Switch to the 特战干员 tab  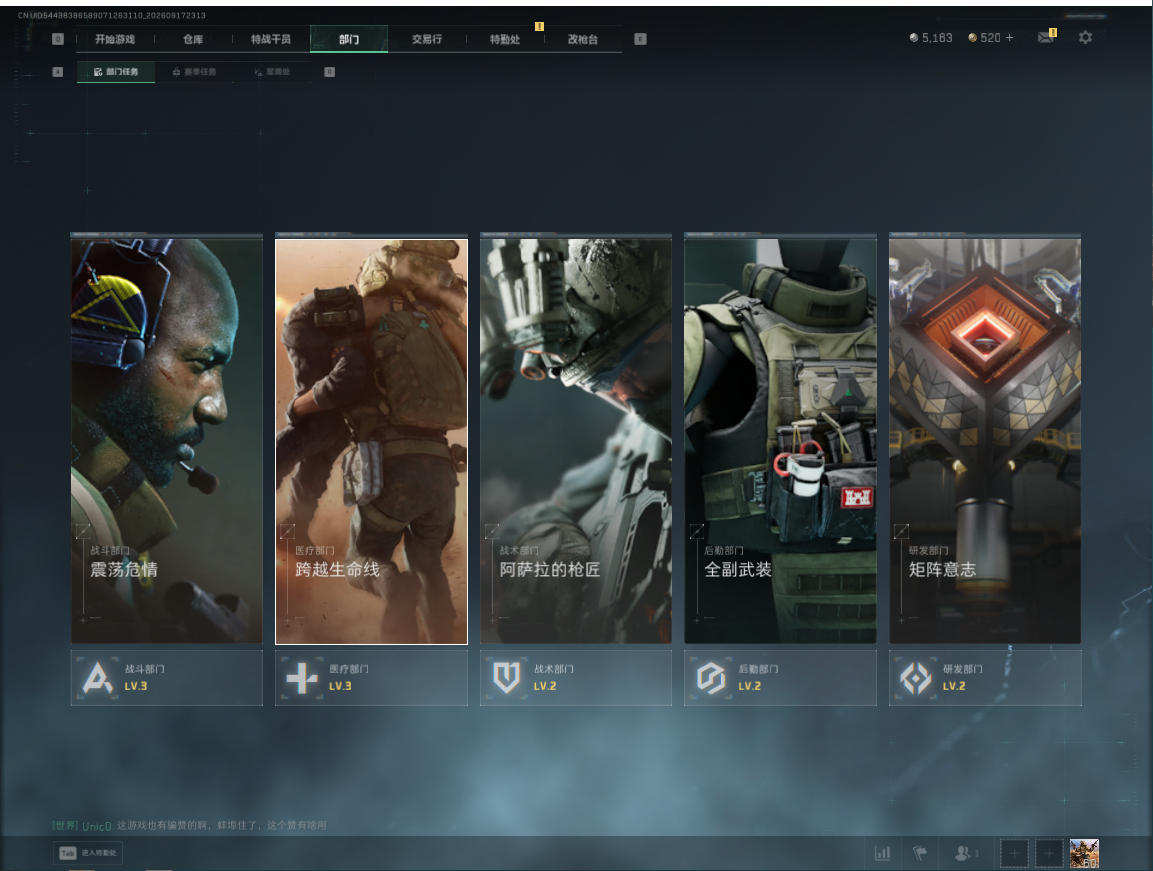pos(271,39)
